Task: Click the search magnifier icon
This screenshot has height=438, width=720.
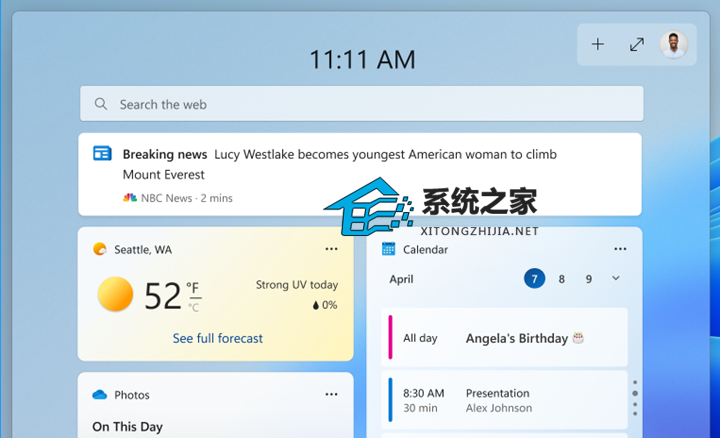Action: (101, 104)
